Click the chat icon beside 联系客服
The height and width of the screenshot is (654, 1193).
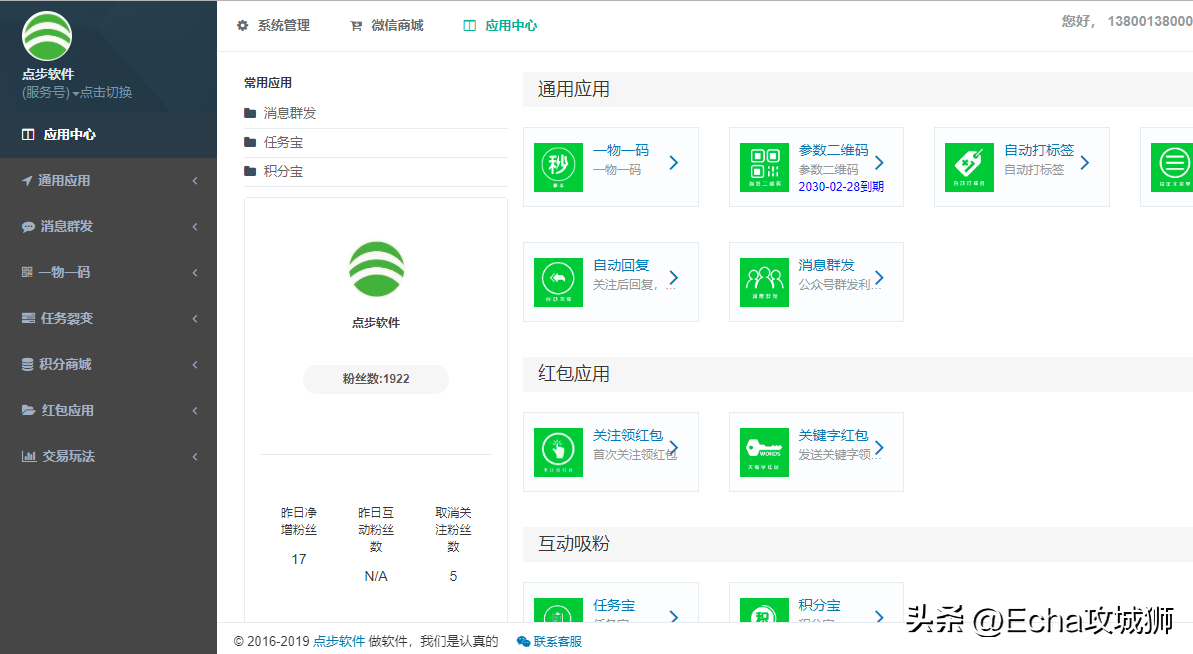point(523,642)
